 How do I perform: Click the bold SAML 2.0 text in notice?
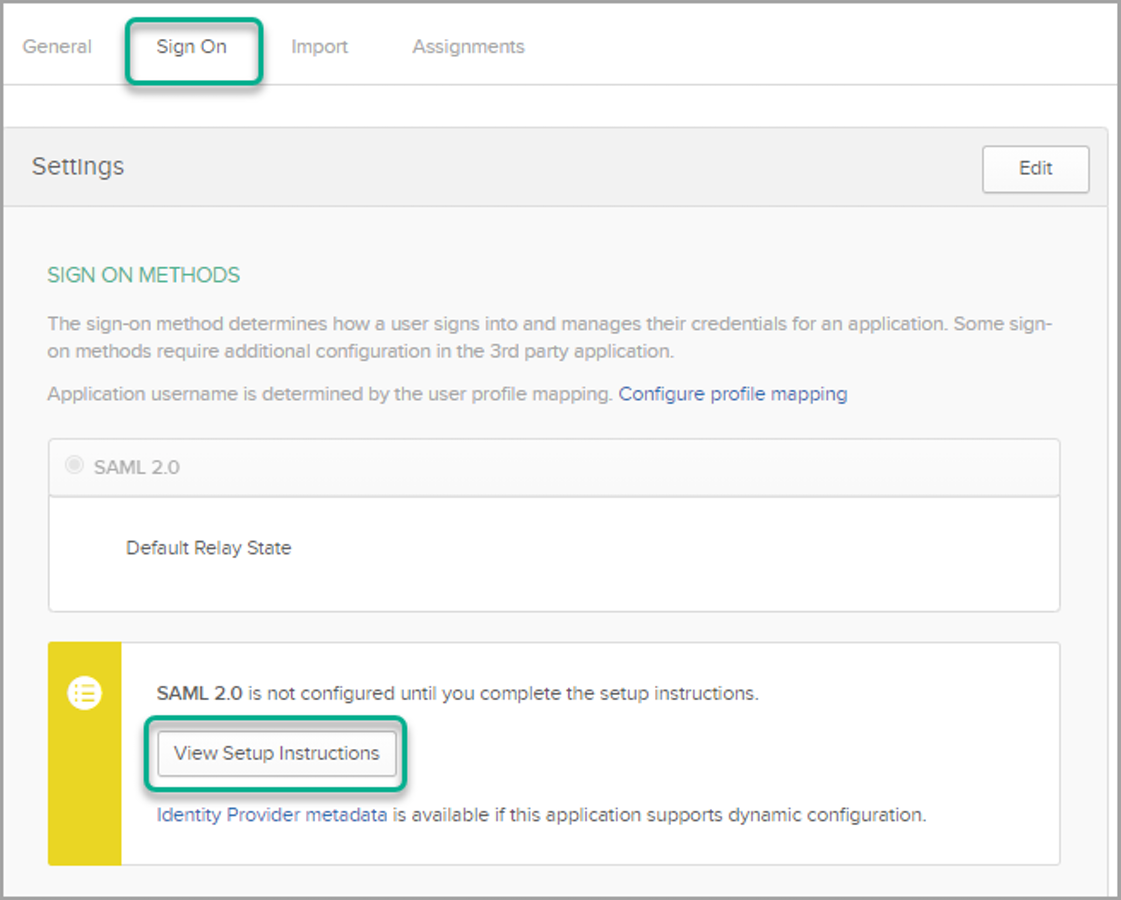(x=199, y=693)
